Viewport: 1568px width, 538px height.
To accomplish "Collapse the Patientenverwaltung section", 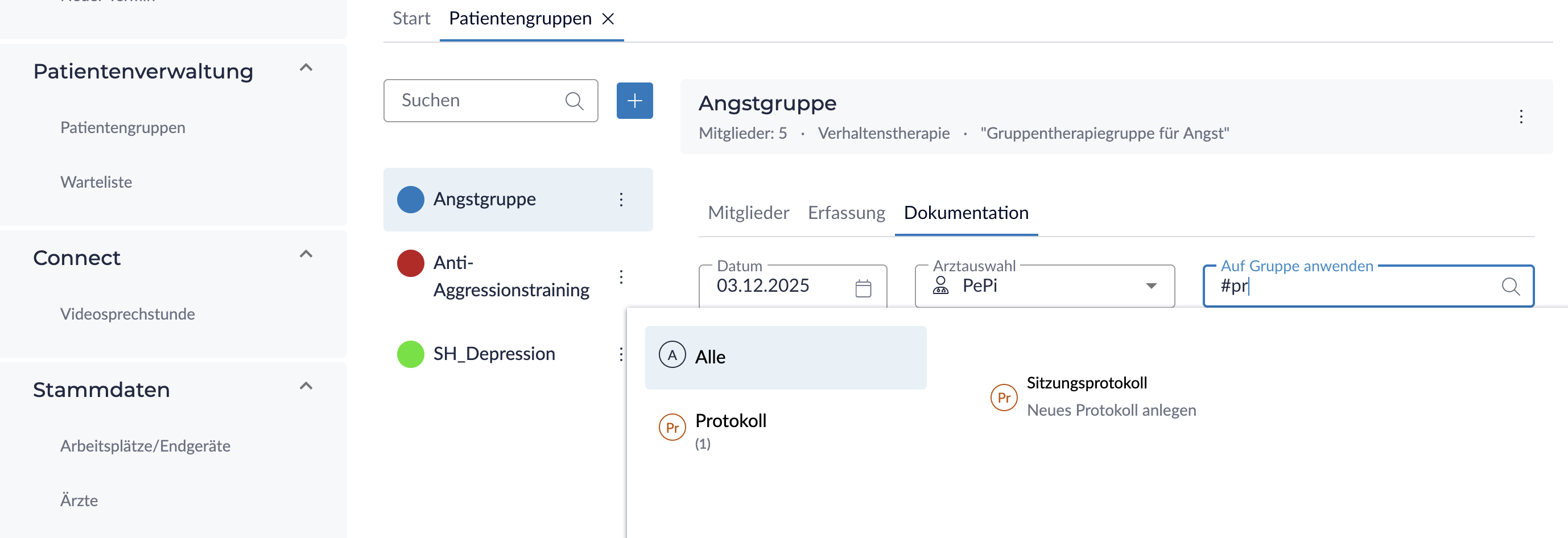I will (306, 68).
